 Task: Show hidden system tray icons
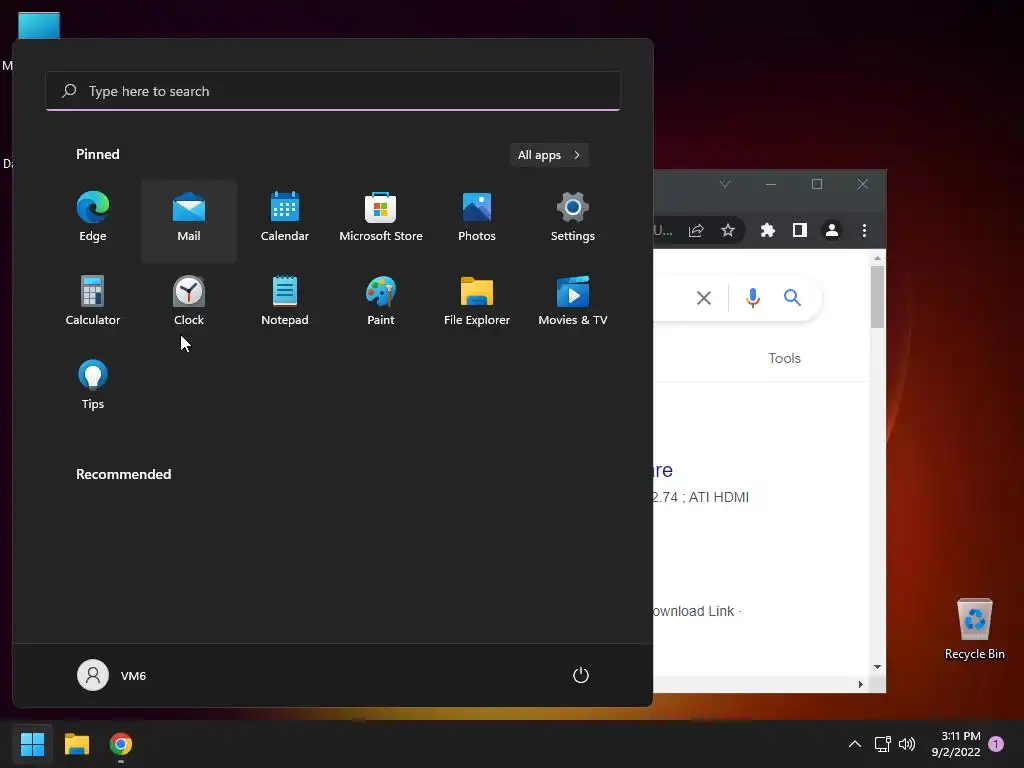coord(854,744)
